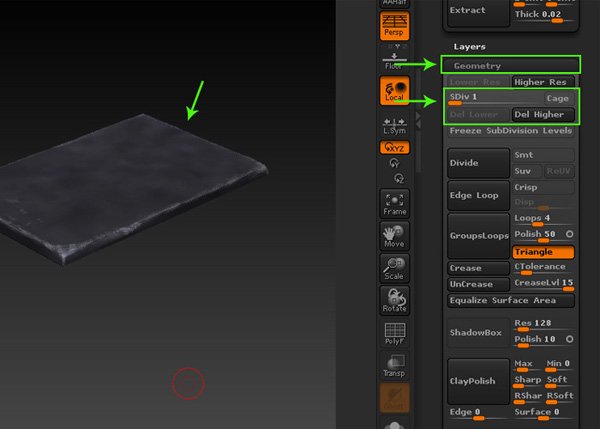The width and height of the screenshot is (600, 429).
Task: Select the Move canvas icon
Action: [x=395, y=236]
